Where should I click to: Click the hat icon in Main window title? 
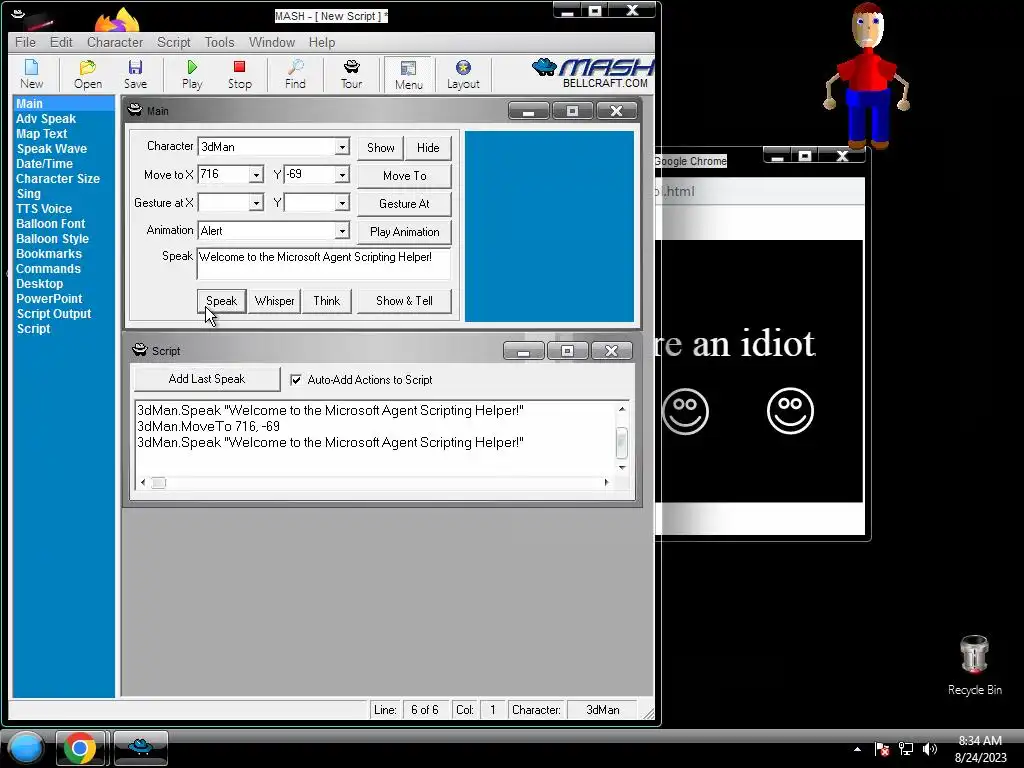pyautogui.click(x=135, y=110)
